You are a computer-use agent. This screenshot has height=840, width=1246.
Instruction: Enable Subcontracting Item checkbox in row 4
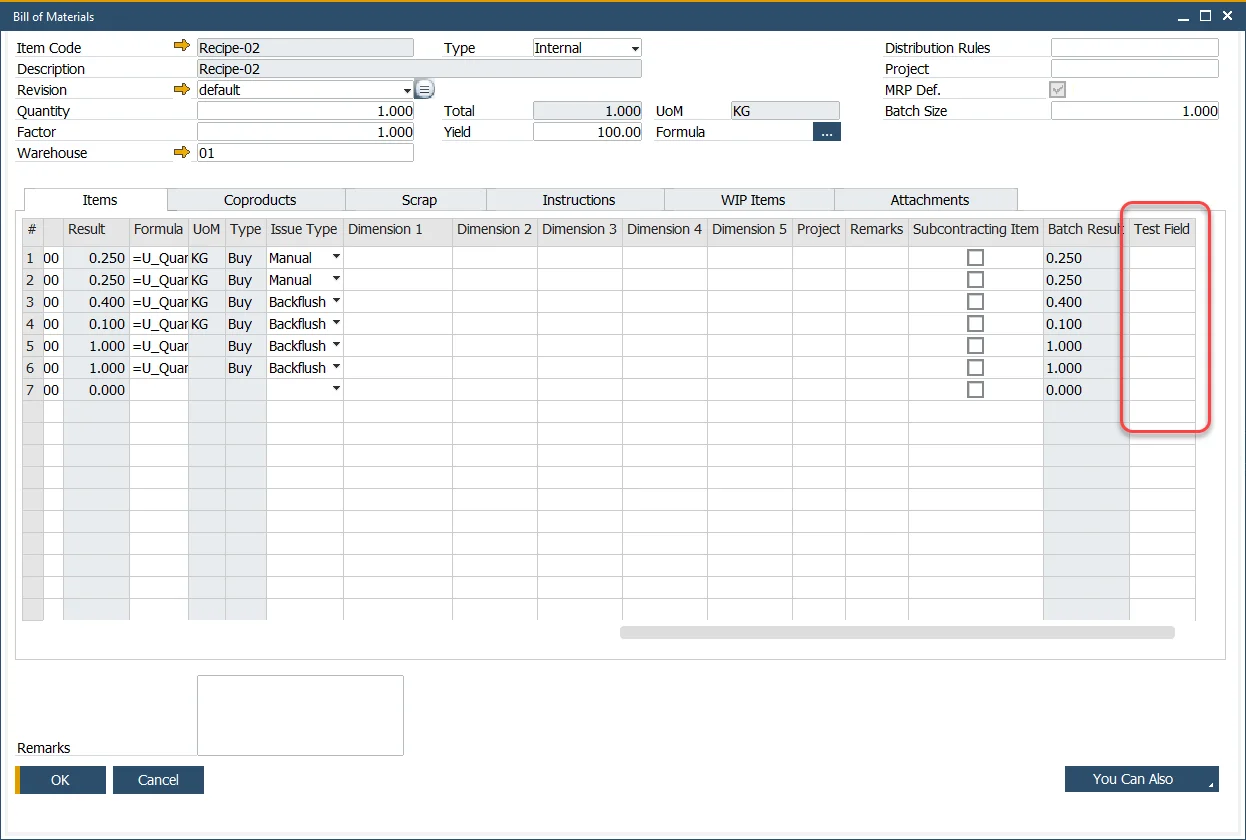[975, 324]
